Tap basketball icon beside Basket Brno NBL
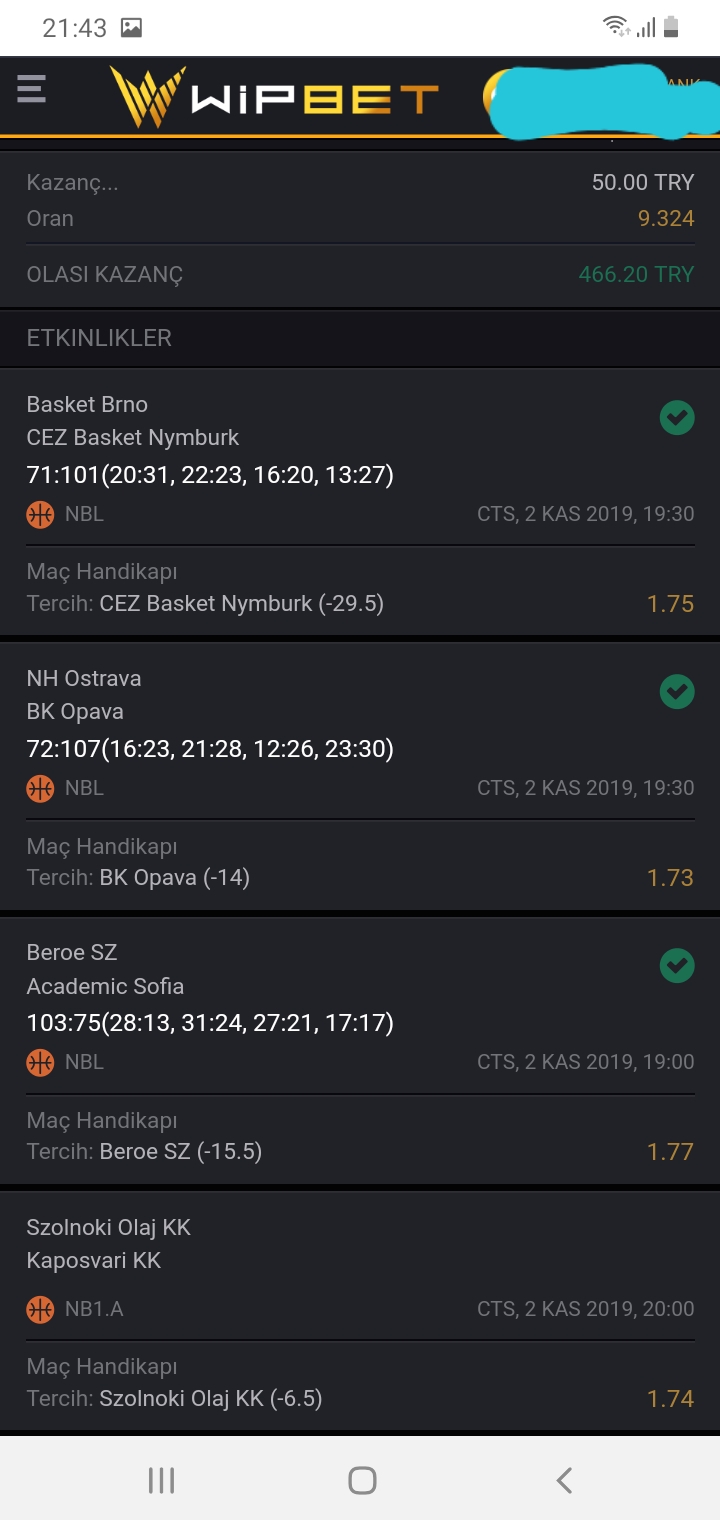Screen dimensions: 720x1520 pos(40,515)
